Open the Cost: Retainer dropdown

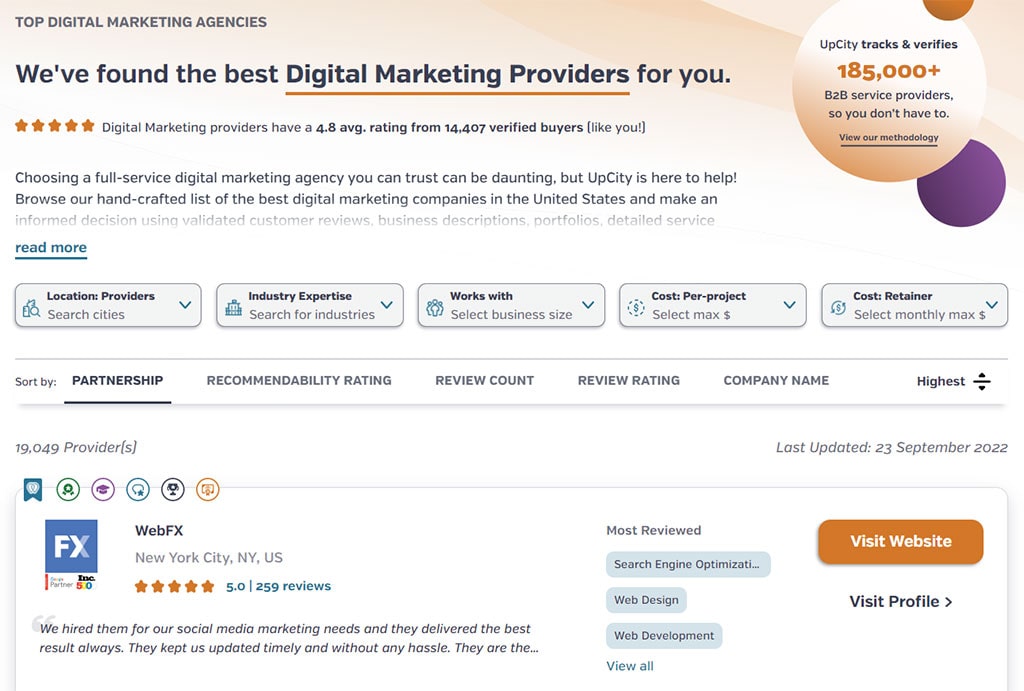coord(914,305)
